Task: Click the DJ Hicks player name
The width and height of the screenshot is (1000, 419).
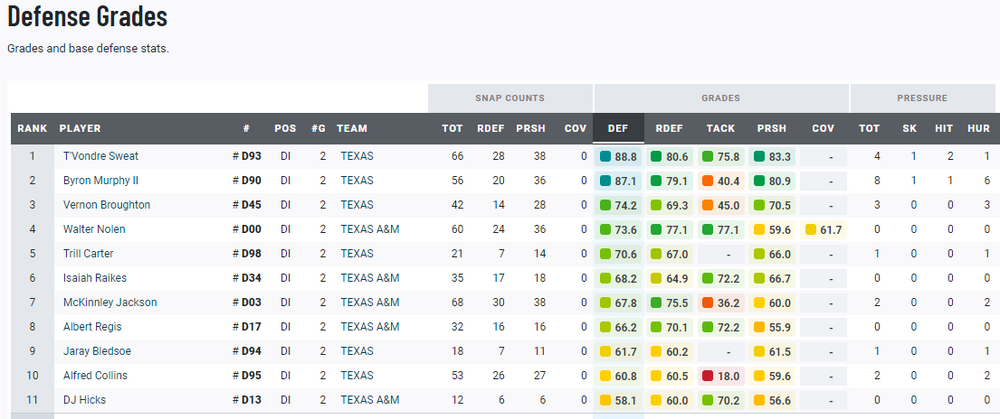Action: click(x=86, y=400)
